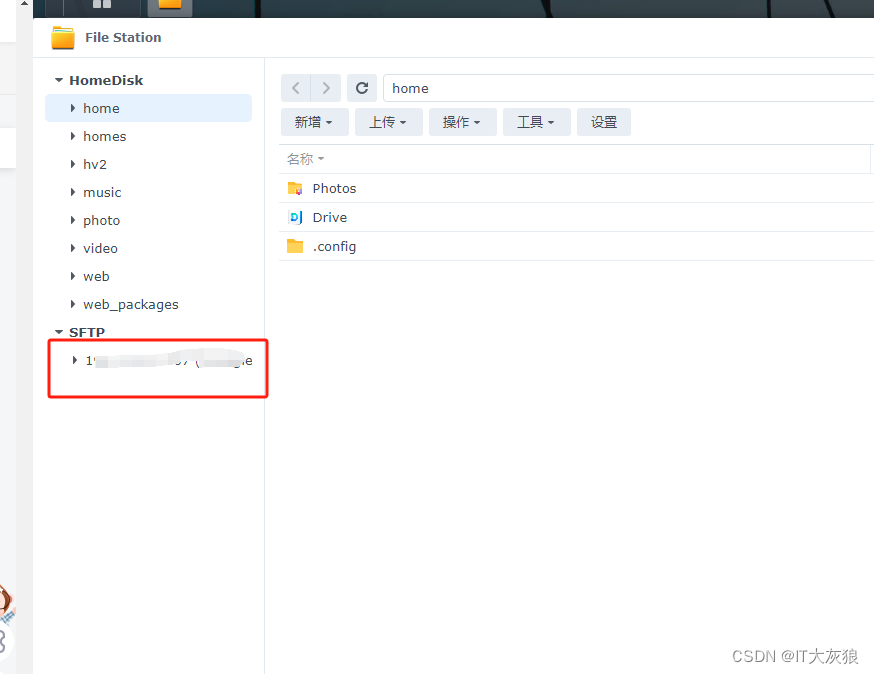This screenshot has width=874, height=674.
Task: Expand the home folder arrow
Action: 72,108
